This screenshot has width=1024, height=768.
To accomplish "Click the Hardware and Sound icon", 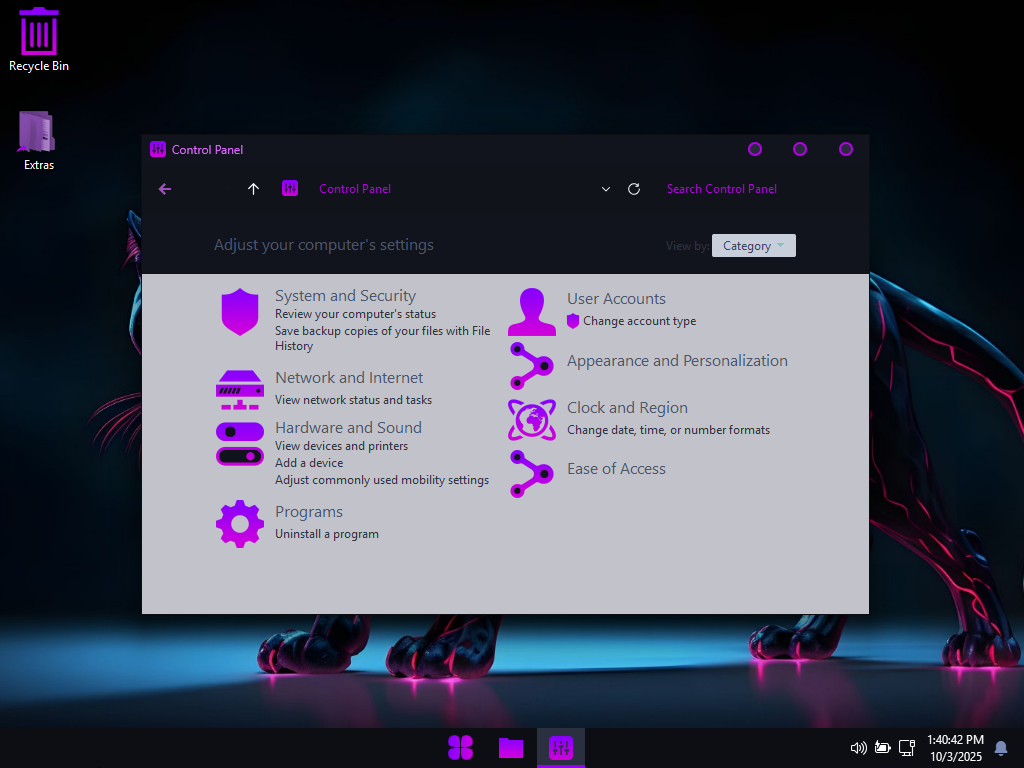I will click(240, 443).
